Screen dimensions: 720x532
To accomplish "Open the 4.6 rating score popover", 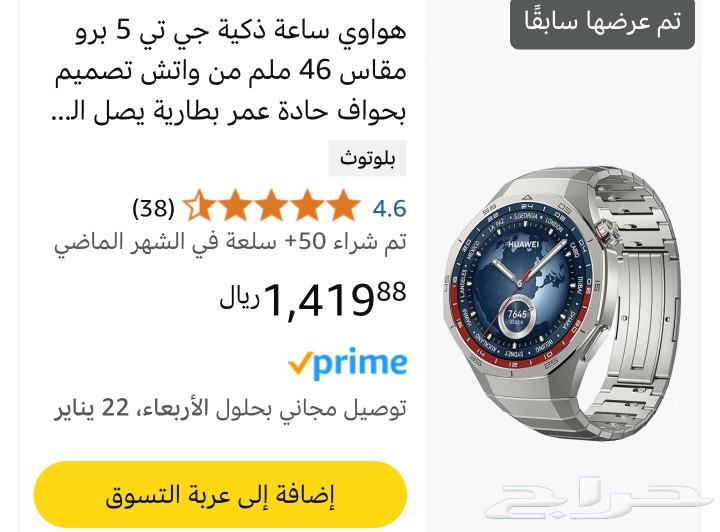I will click(389, 208).
